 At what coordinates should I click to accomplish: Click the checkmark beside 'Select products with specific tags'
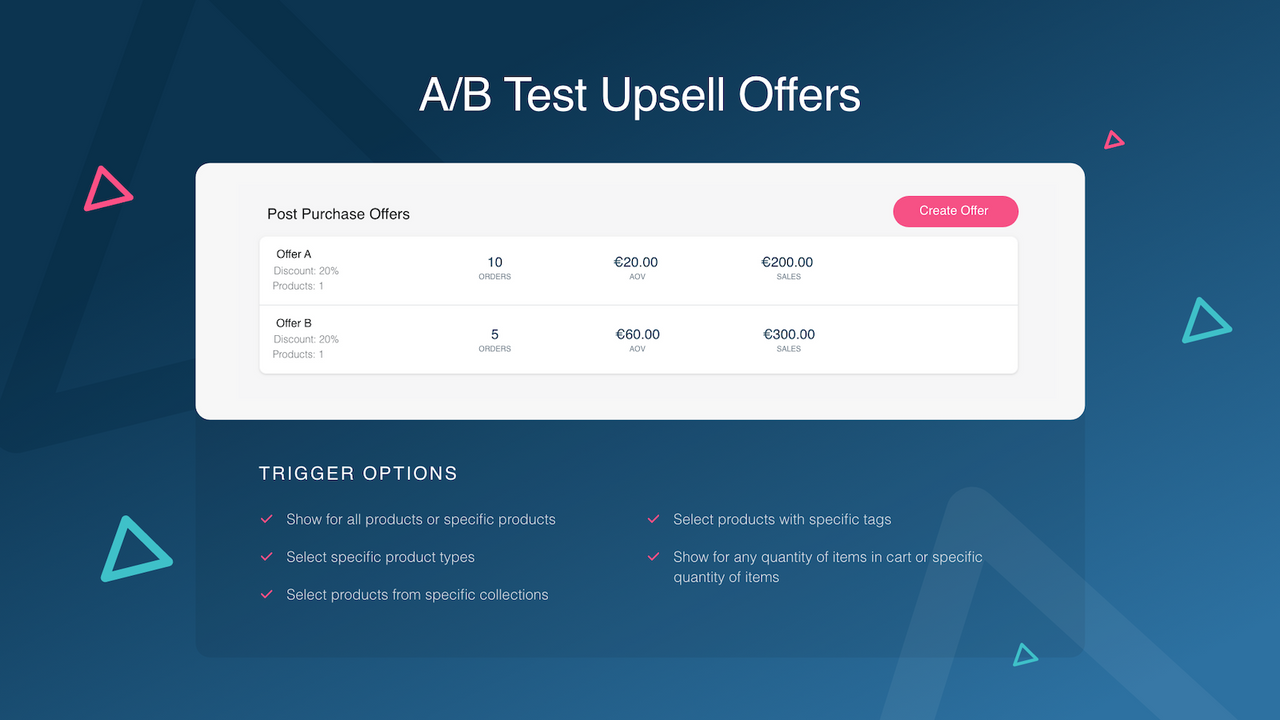click(653, 519)
